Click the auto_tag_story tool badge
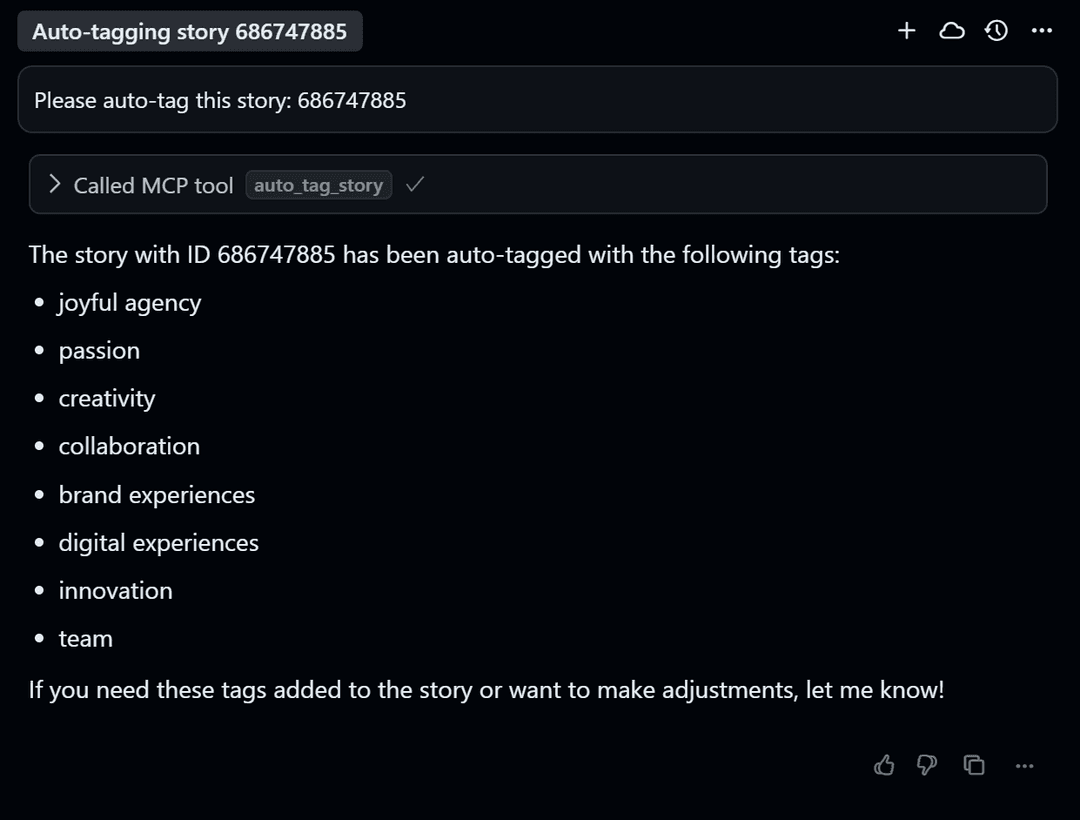The width and height of the screenshot is (1080, 820). click(x=318, y=184)
